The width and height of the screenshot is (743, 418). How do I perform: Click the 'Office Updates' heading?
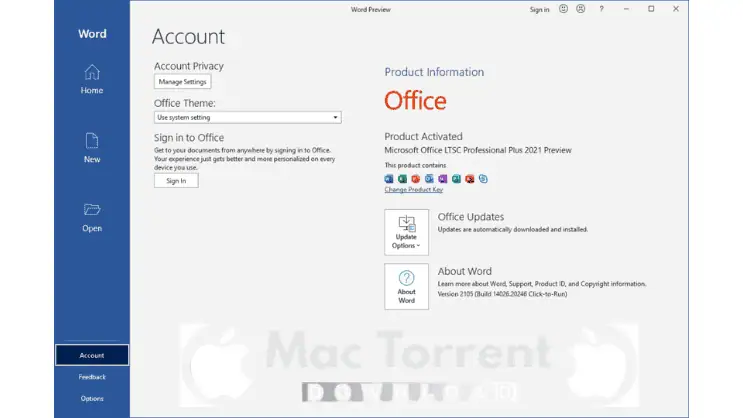[x=471, y=217]
